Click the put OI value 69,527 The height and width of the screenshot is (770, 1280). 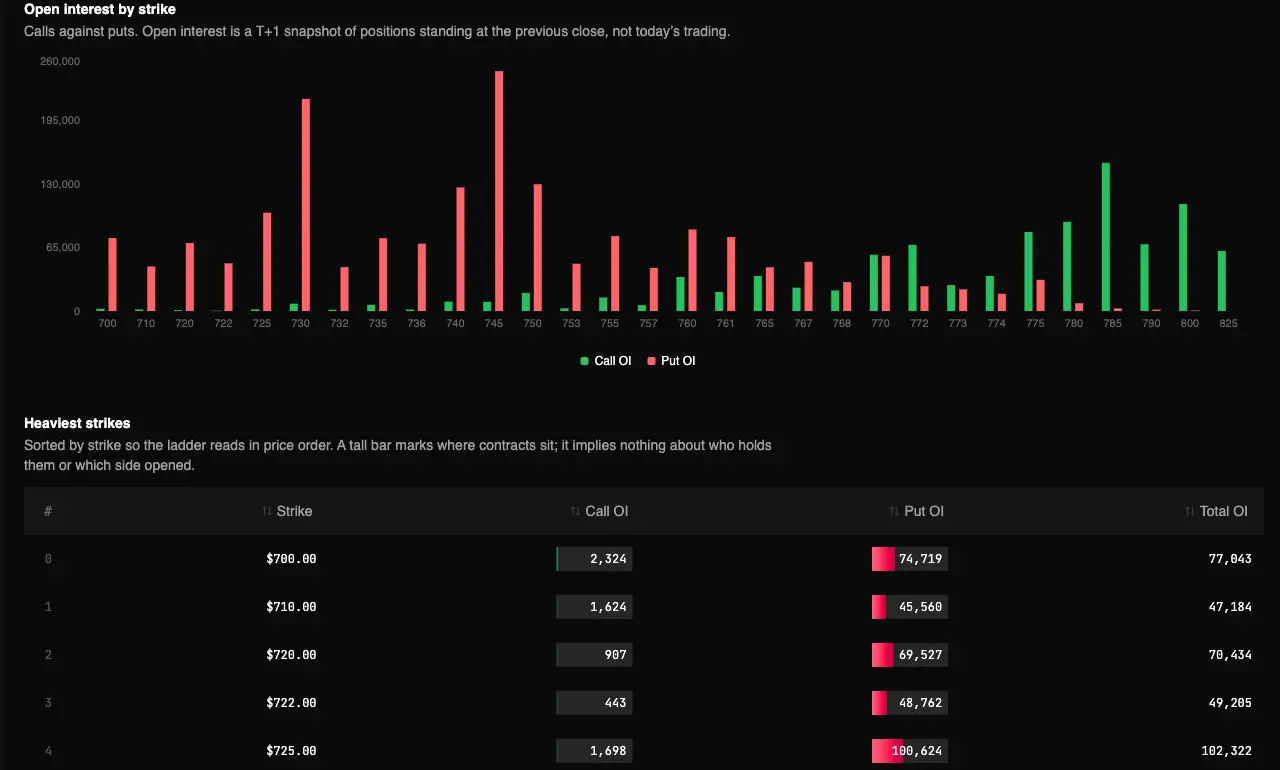click(x=921, y=655)
